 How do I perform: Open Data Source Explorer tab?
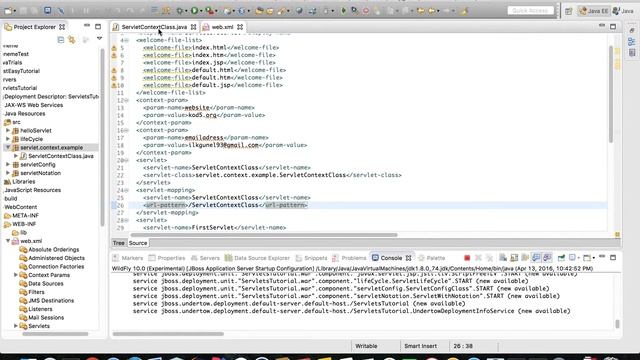click(258, 258)
